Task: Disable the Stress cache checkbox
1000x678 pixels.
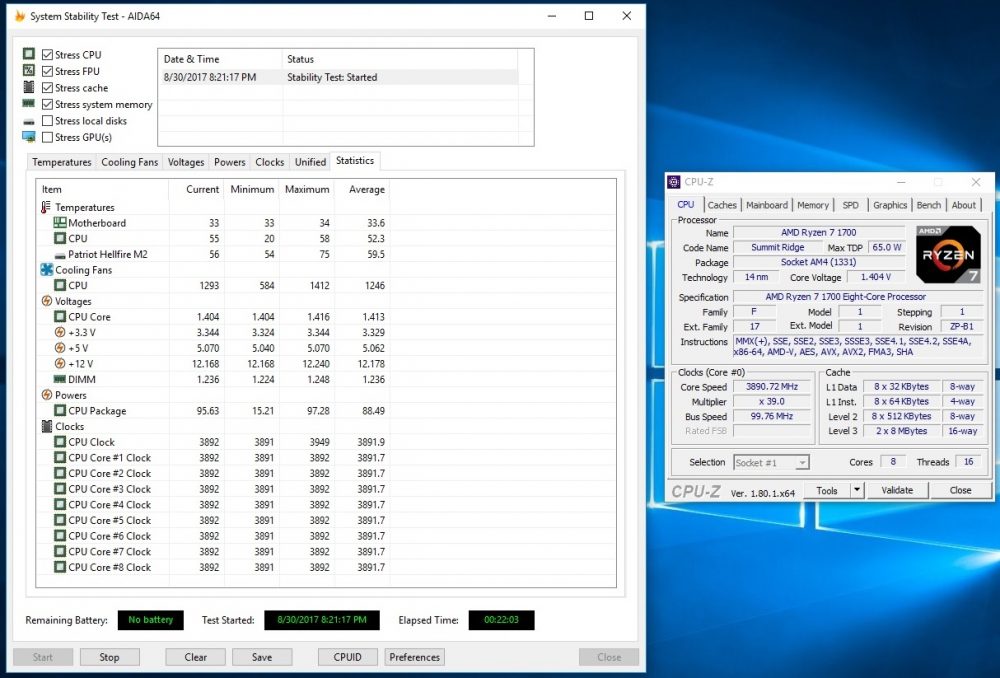Action: tap(47, 88)
